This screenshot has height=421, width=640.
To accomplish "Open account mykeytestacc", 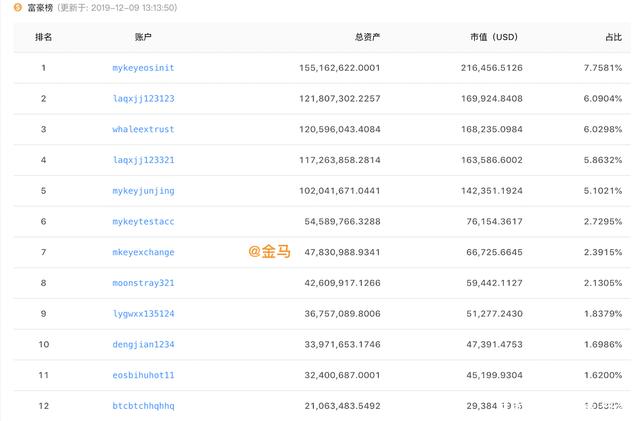I will point(143,221).
